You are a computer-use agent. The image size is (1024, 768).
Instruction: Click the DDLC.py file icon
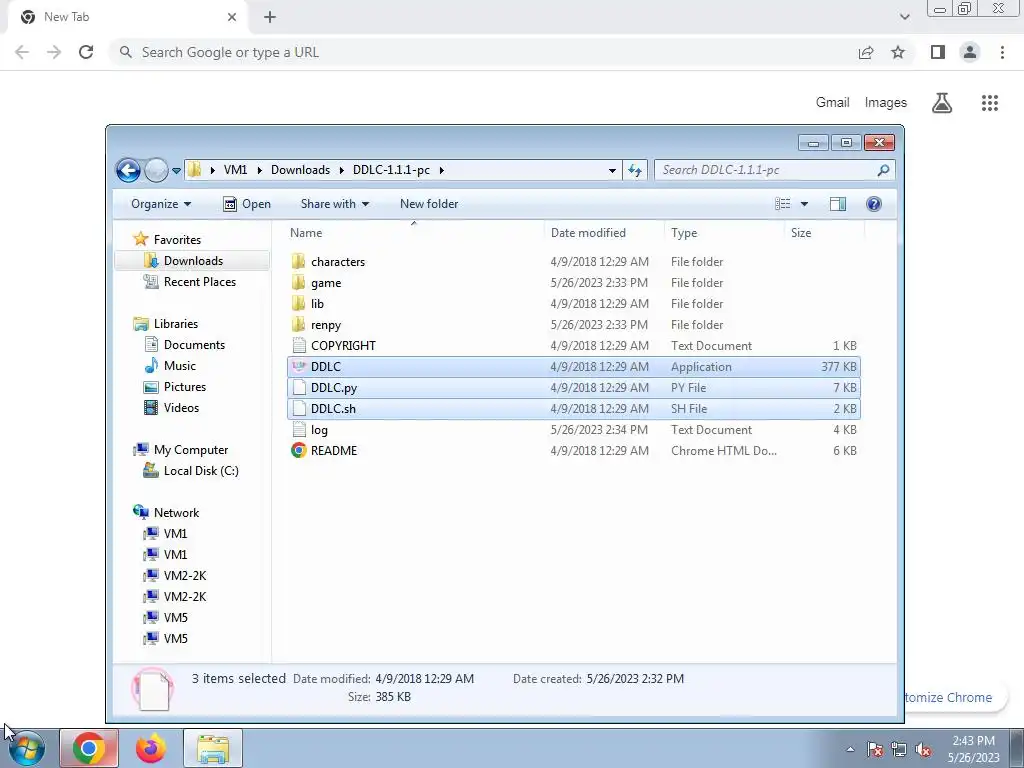coord(298,387)
